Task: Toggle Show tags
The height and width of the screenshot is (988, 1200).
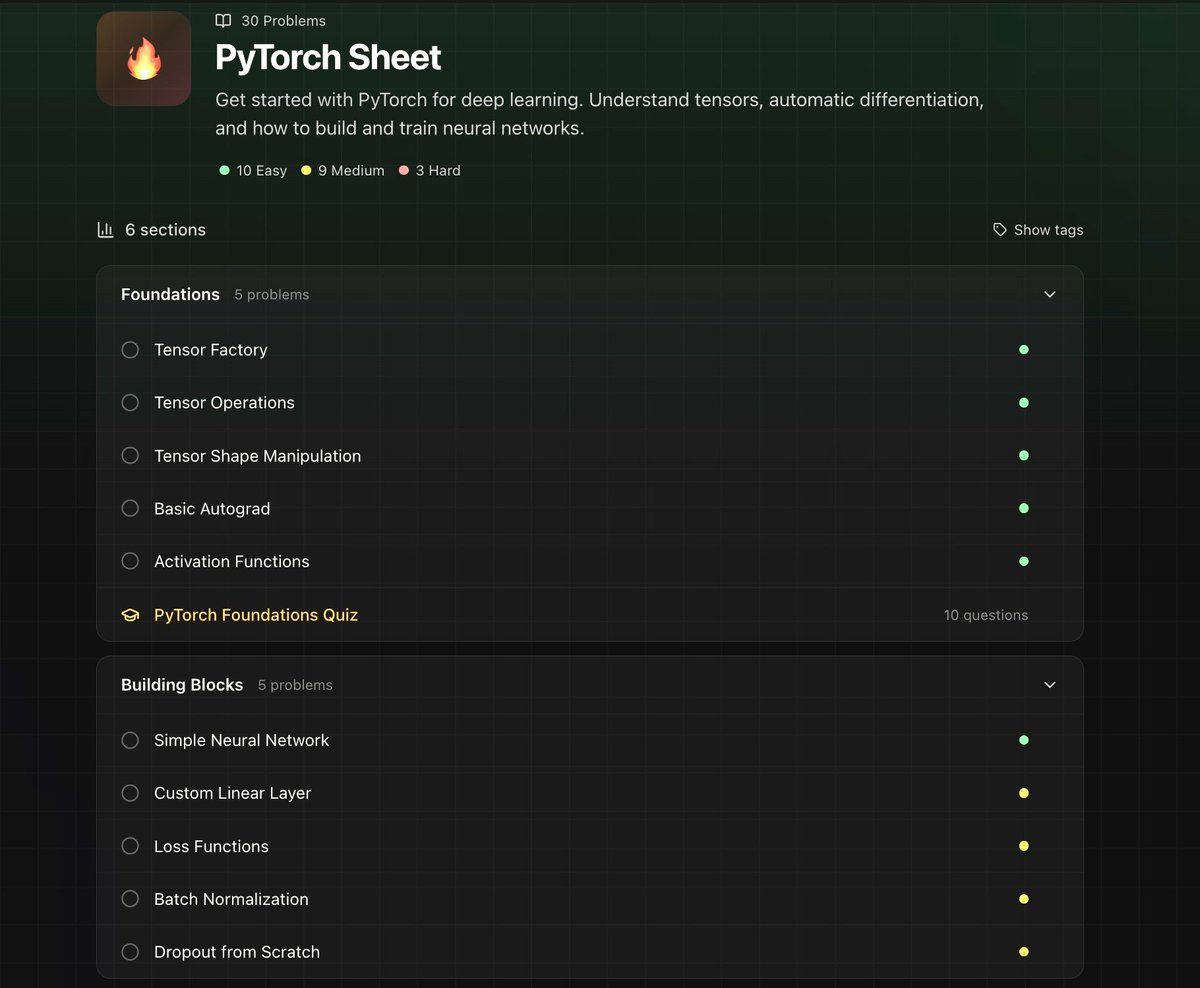Action: click(1038, 230)
